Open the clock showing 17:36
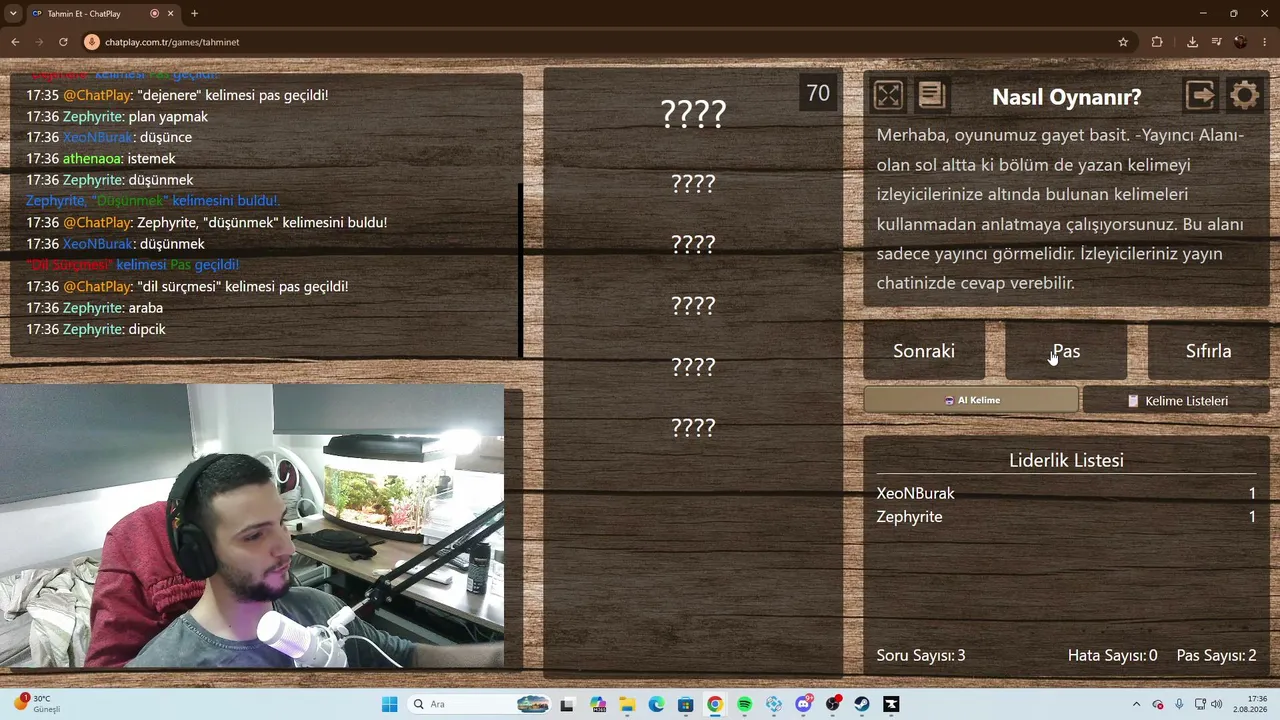1280x720 pixels. click(1250, 704)
